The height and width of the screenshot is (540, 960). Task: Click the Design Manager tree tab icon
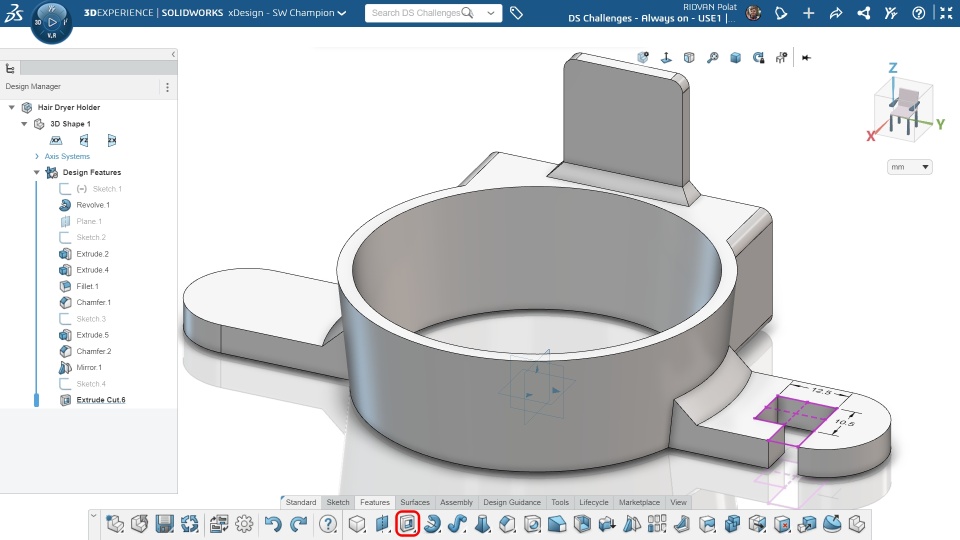(10, 69)
